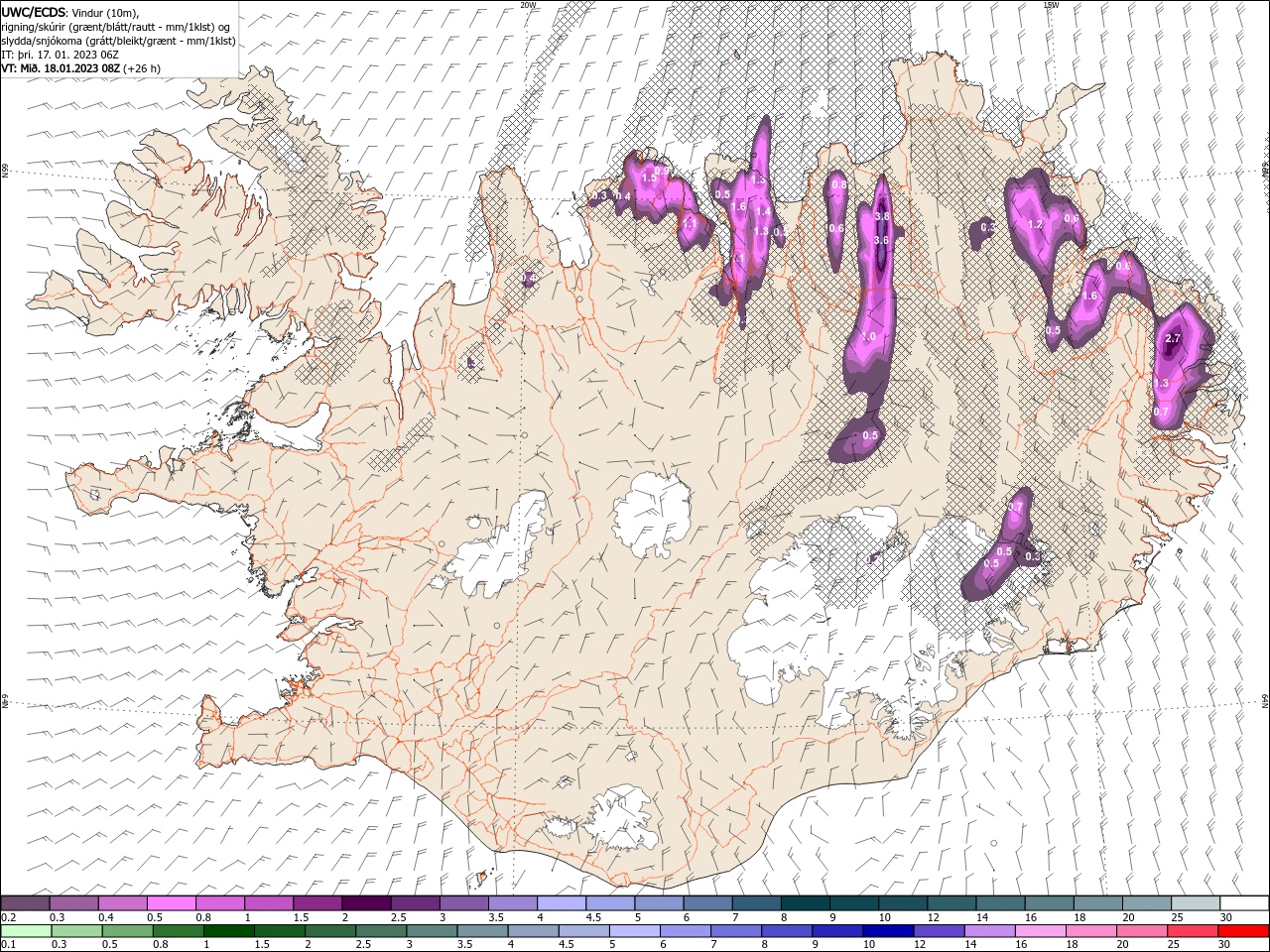The image size is (1270, 952).
Task: Click the light violet 14 swatch in the lower row
Action: pyautogui.click(x=989, y=931)
